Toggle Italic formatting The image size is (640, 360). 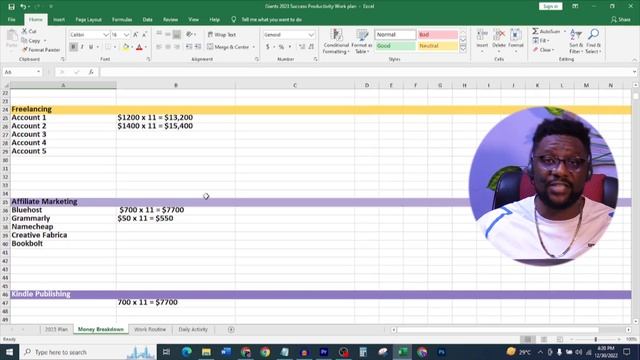82,47
